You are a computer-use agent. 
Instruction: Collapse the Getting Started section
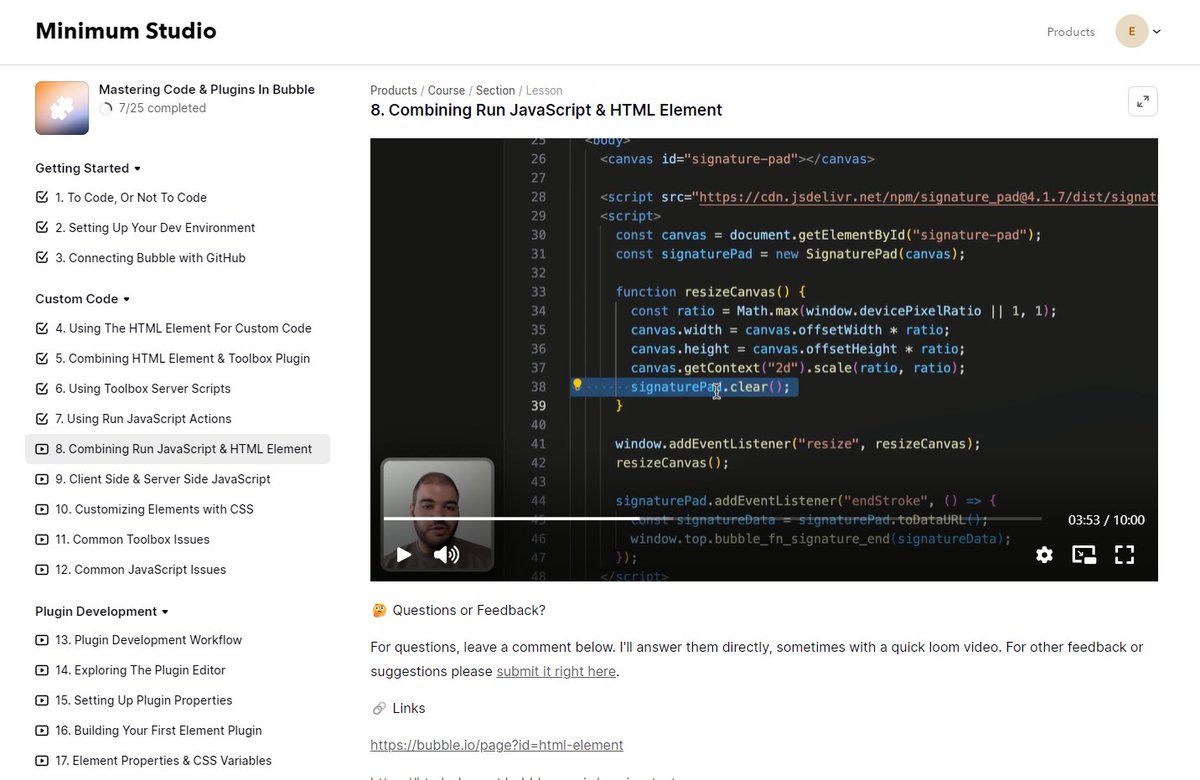[x=88, y=168]
